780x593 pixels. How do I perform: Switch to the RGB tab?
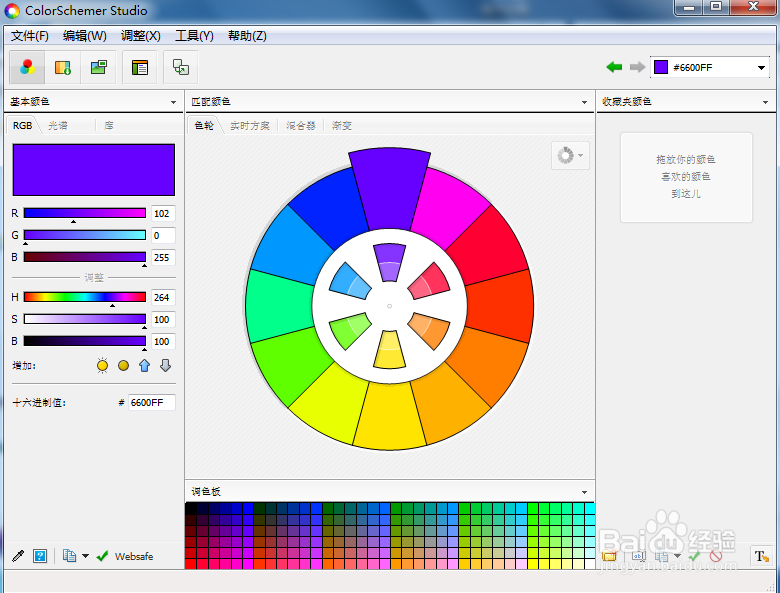pyautogui.click(x=22, y=125)
